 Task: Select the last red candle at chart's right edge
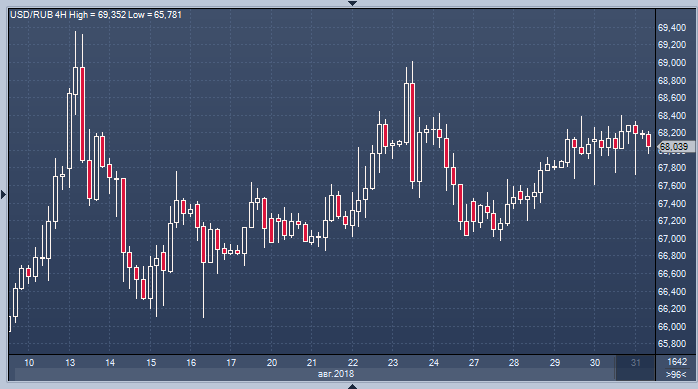click(649, 141)
